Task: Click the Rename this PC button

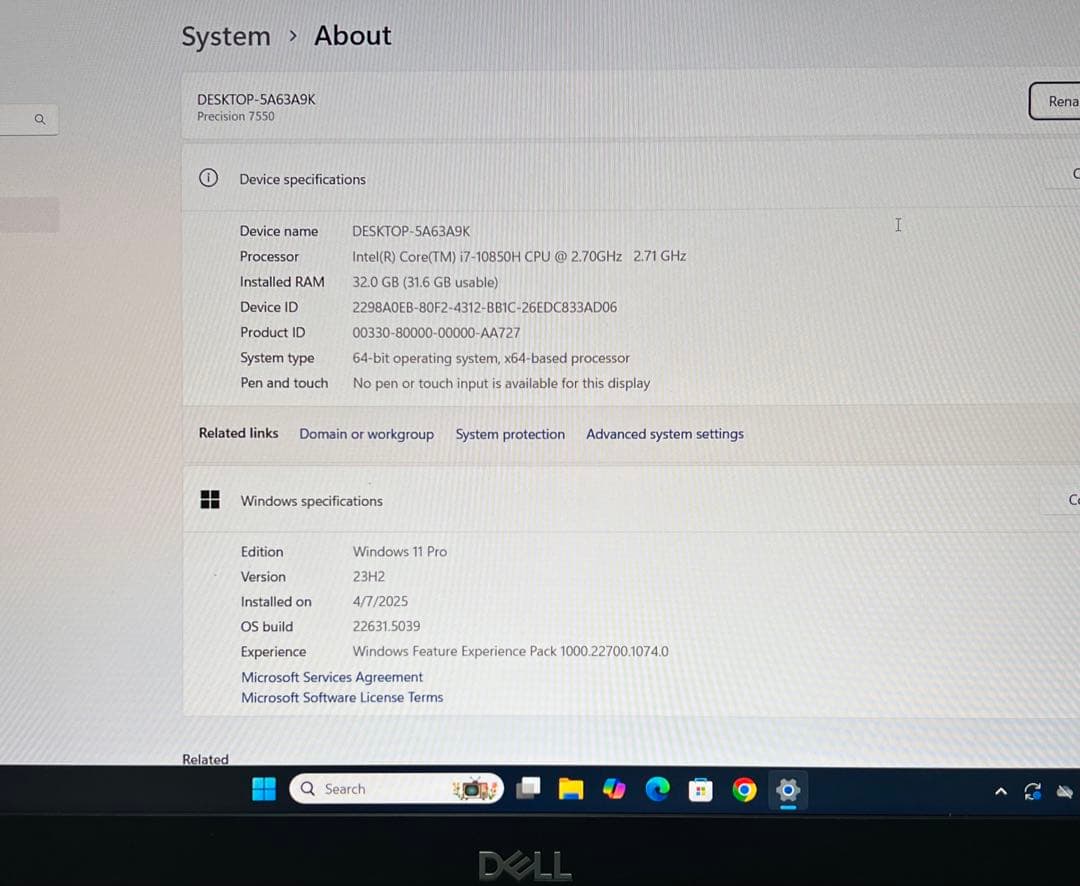Action: (x=1062, y=101)
